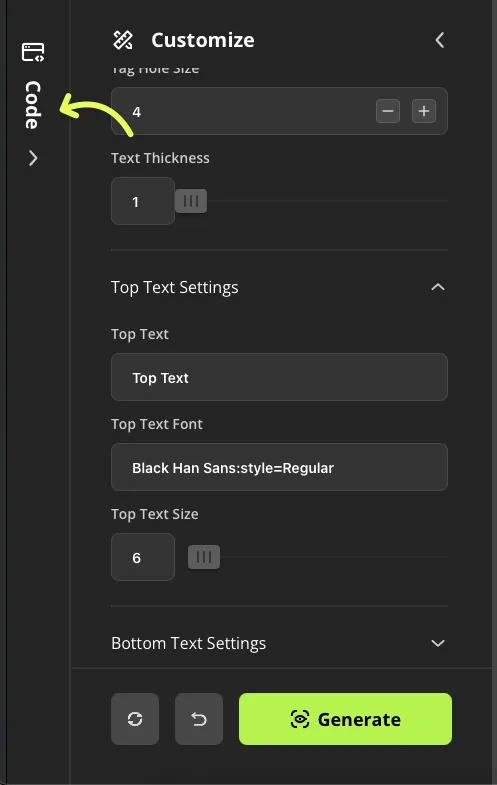
Task: Click the Tag Hole Size value field
Action: pyautogui.click(x=279, y=111)
